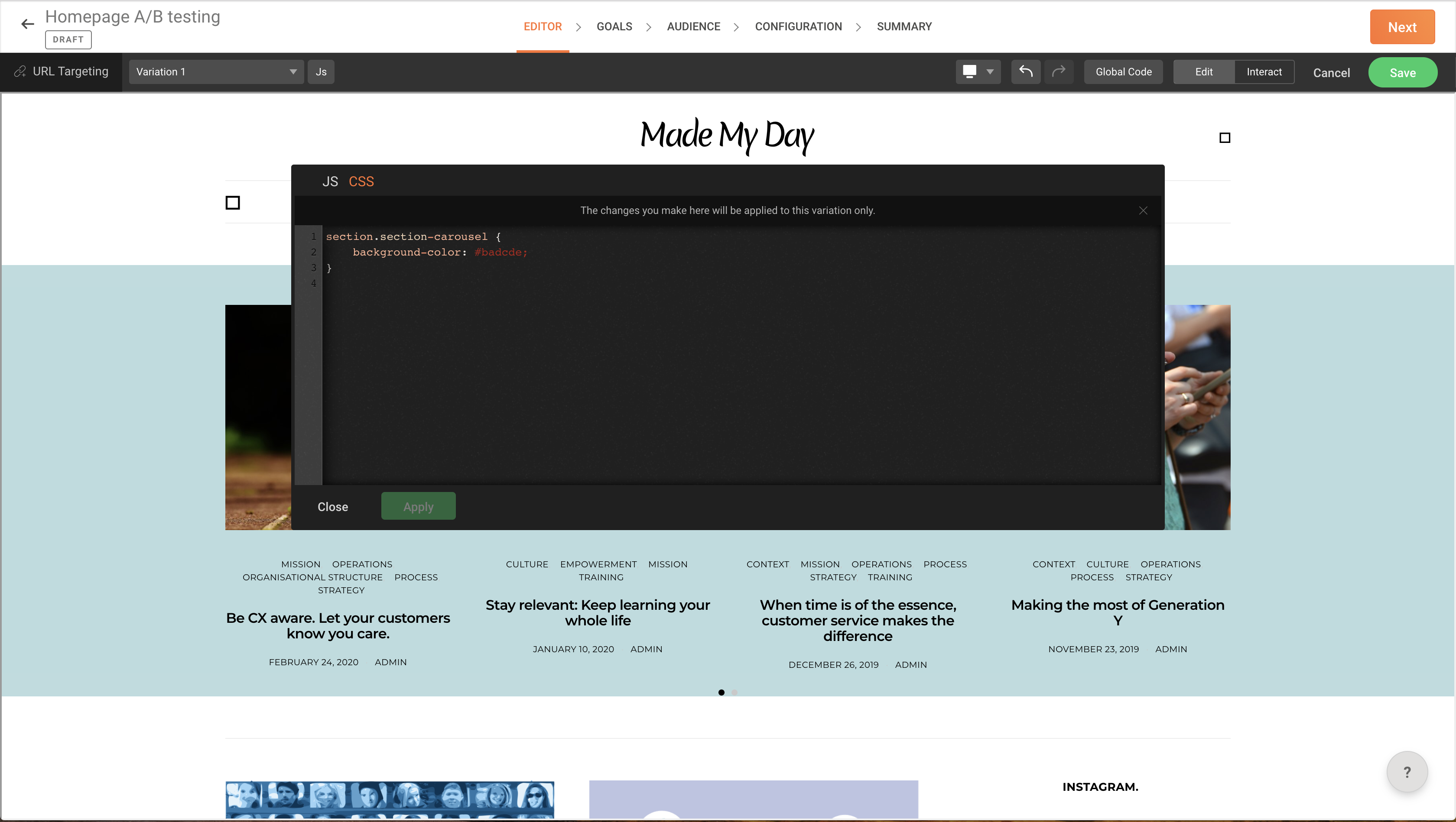Click the INSTAGRAM. heading
Viewport: 1456px width, 822px height.
point(1100,787)
